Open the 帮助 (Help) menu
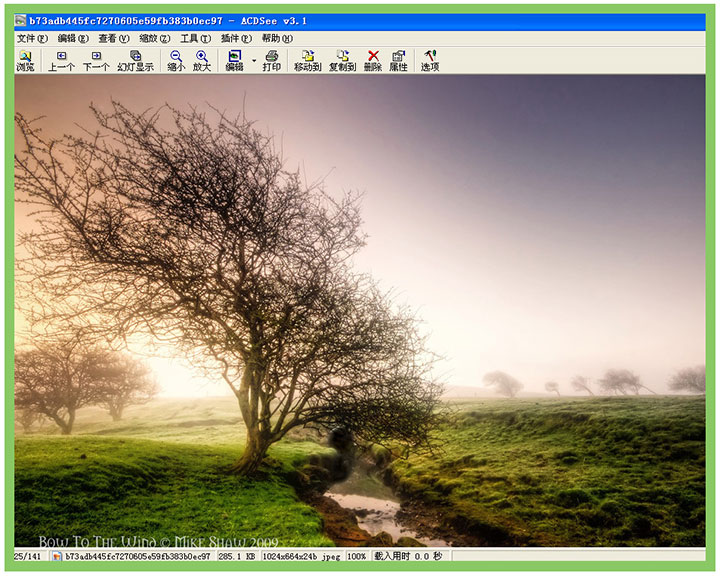This screenshot has height=576, width=720. 277,38
